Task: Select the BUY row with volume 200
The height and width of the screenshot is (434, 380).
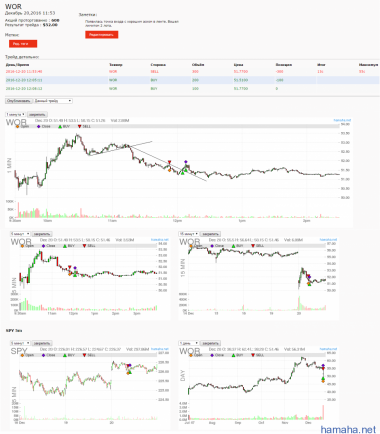Action: click(x=192, y=80)
